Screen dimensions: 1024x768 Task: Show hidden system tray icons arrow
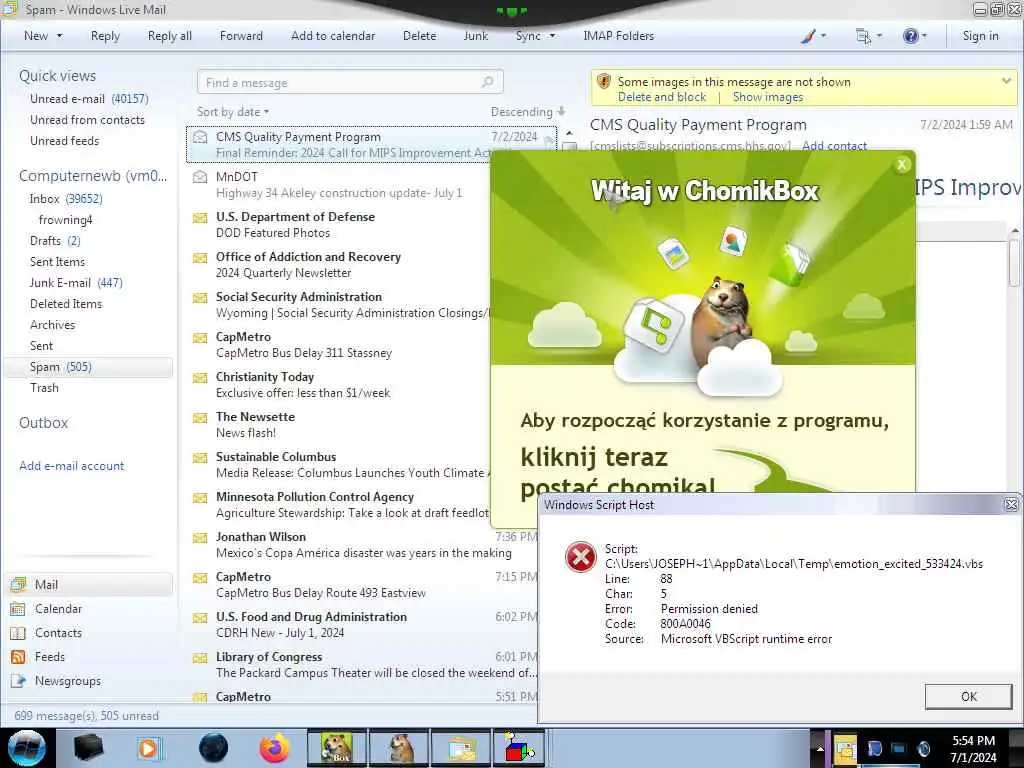(x=820, y=748)
